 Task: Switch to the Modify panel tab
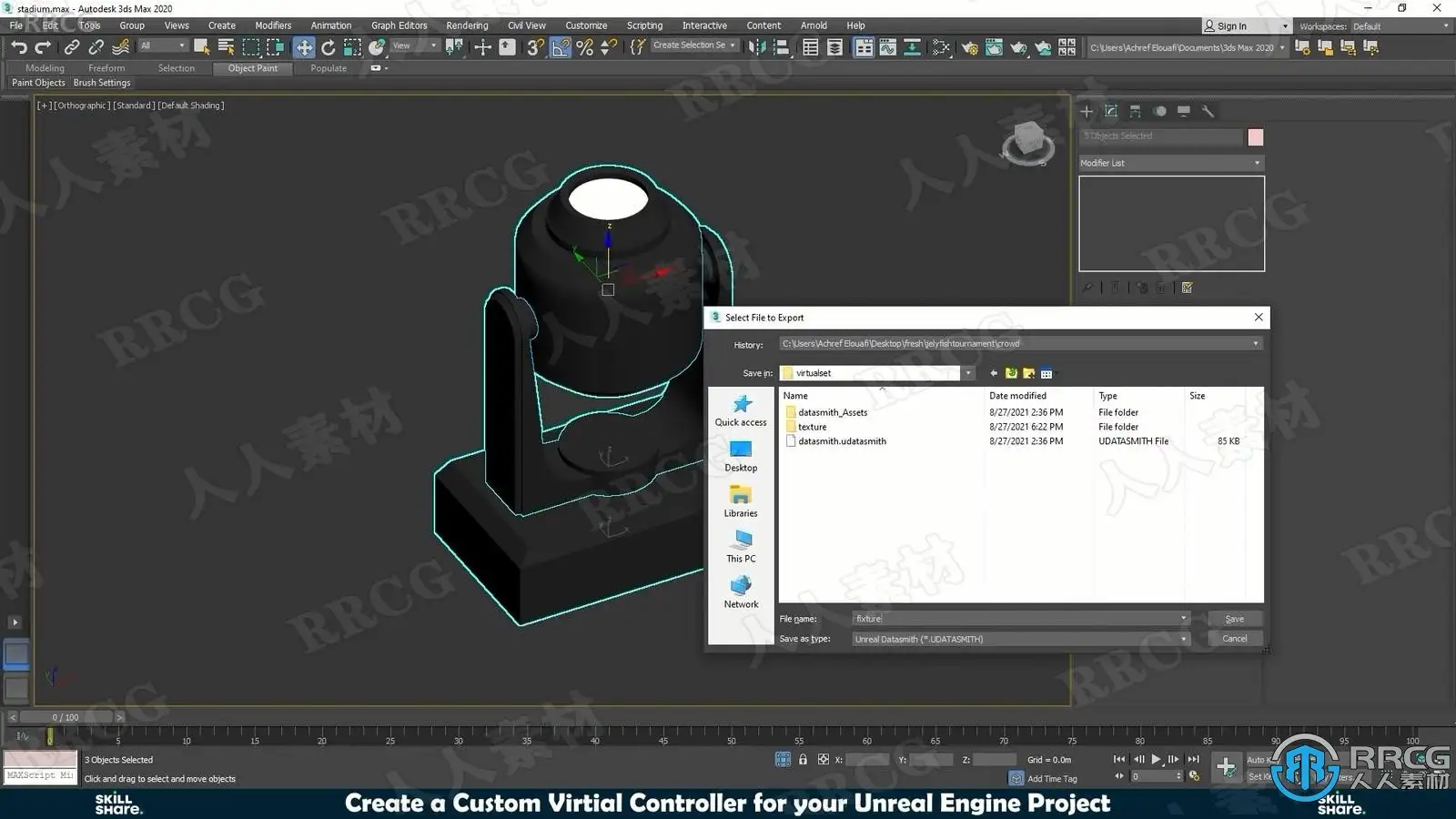pos(1111,111)
